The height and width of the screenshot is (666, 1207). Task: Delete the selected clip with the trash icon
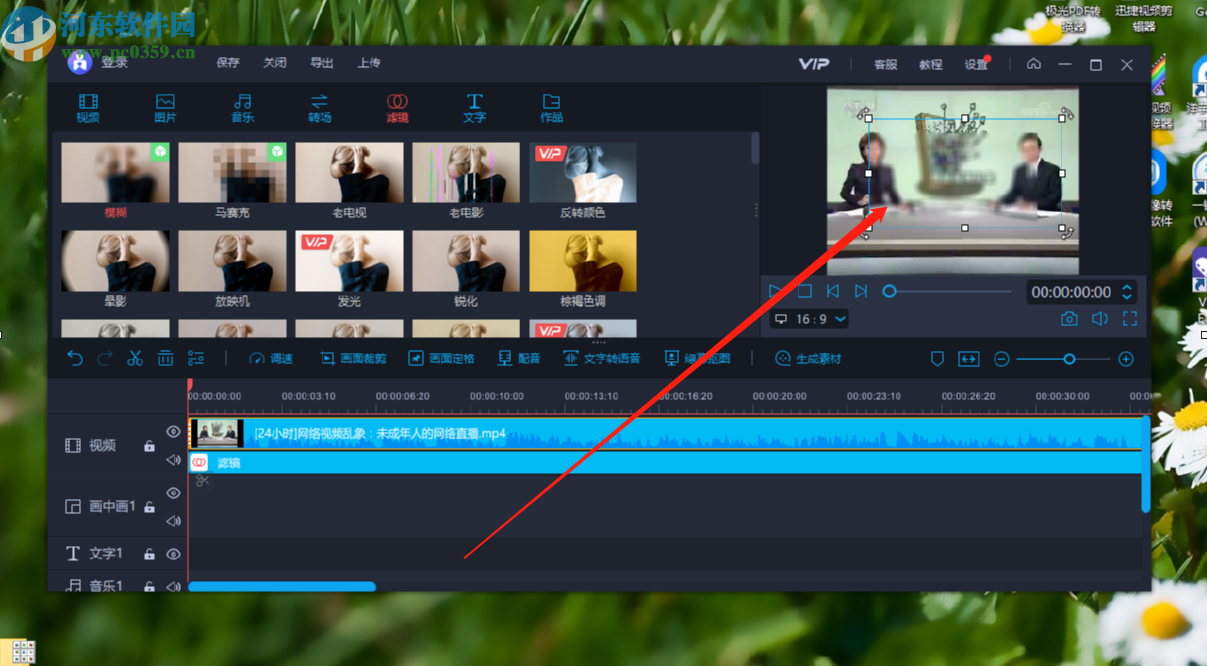[166, 358]
